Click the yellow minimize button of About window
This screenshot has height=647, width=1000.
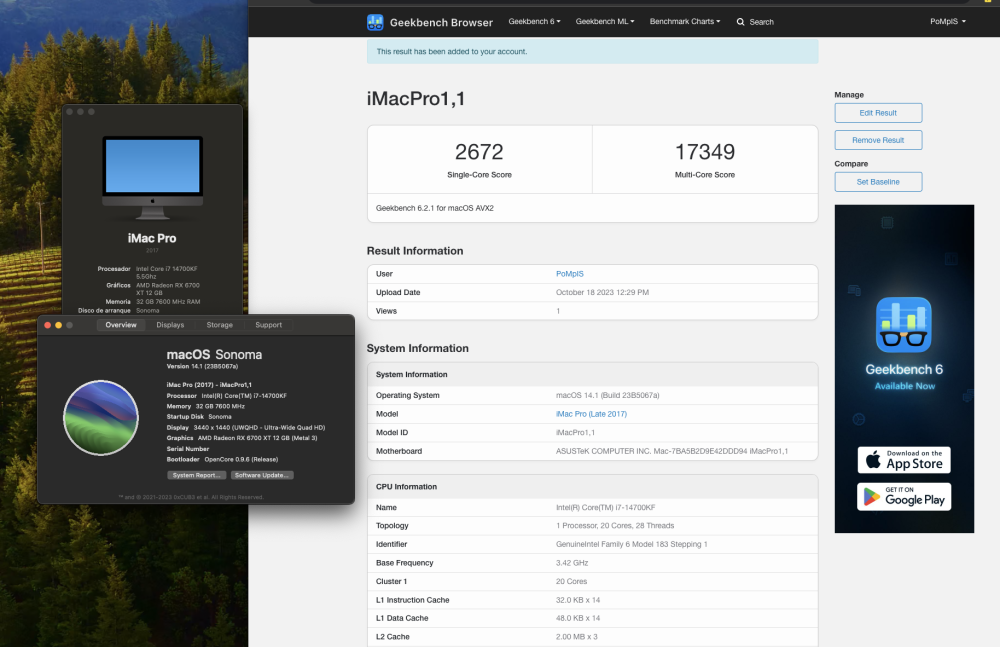point(58,325)
